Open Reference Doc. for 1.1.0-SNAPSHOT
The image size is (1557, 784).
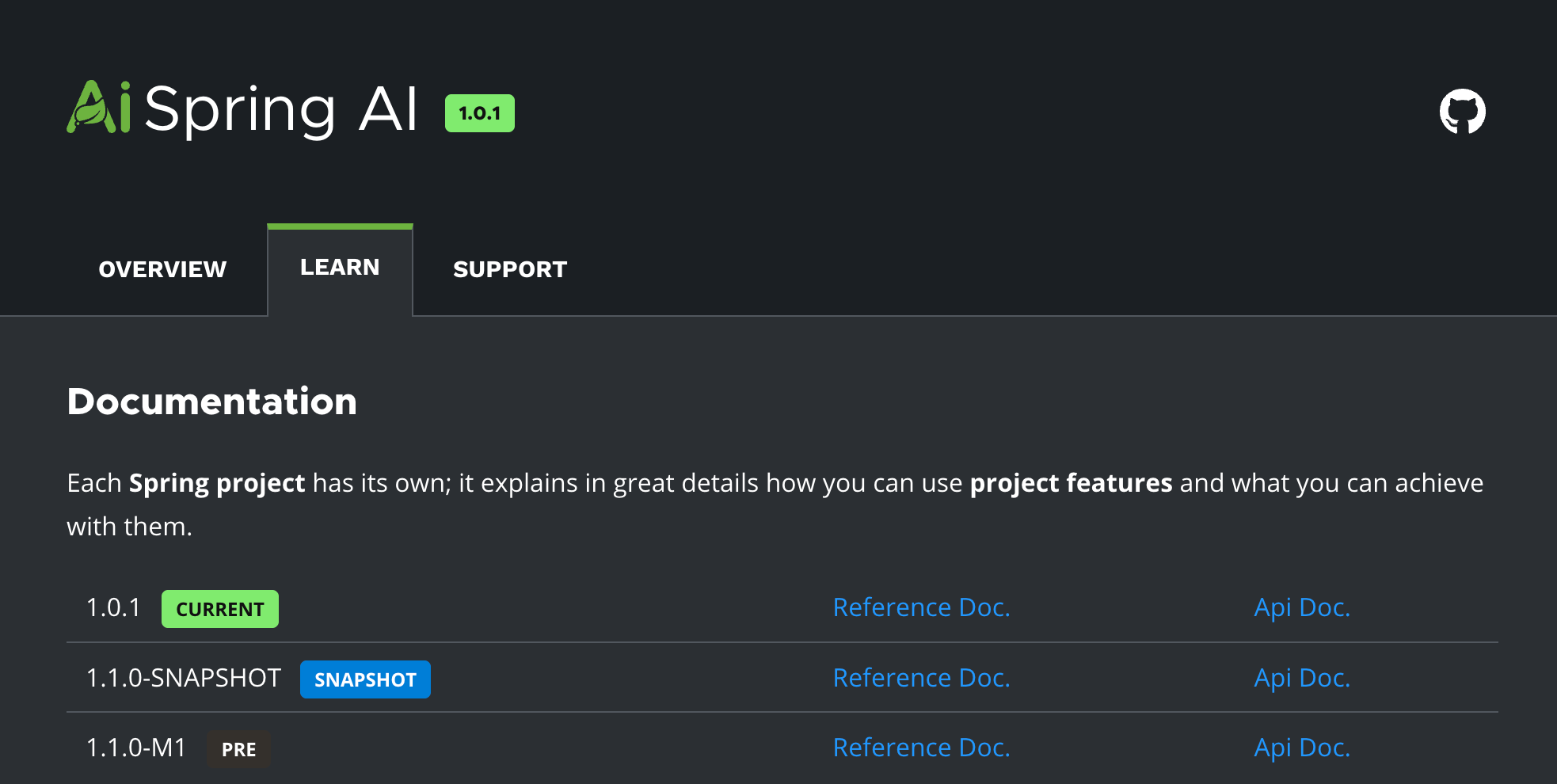coord(922,678)
